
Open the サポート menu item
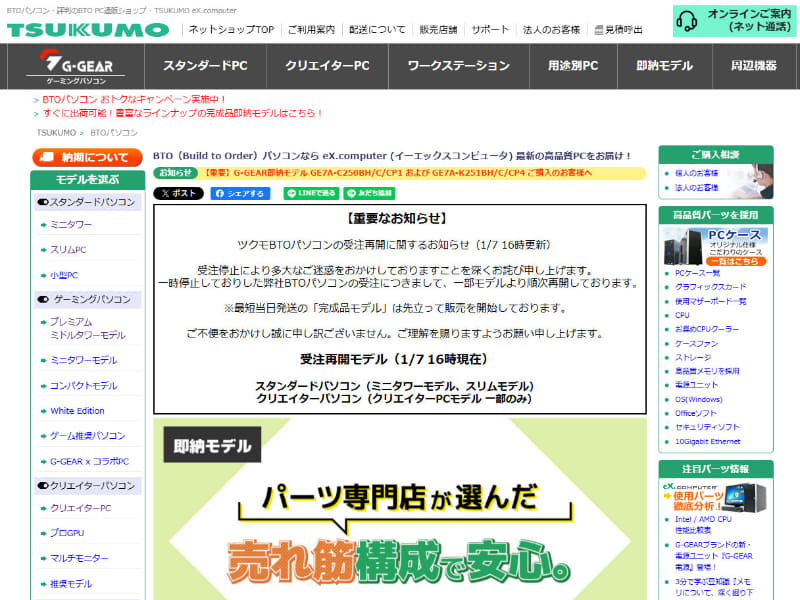pyautogui.click(x=490, y=31)
